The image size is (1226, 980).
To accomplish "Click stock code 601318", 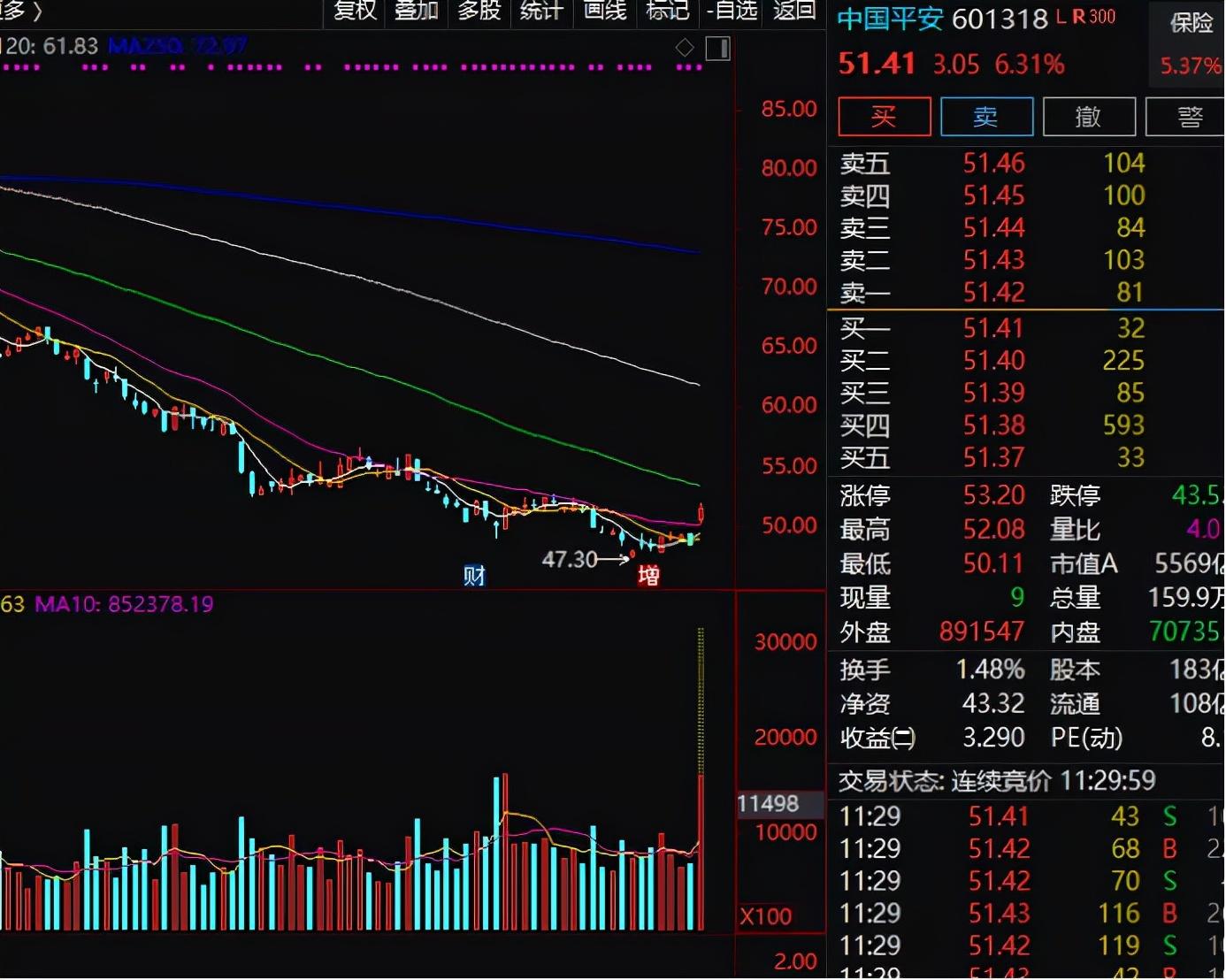I will tap(1000, 19).
